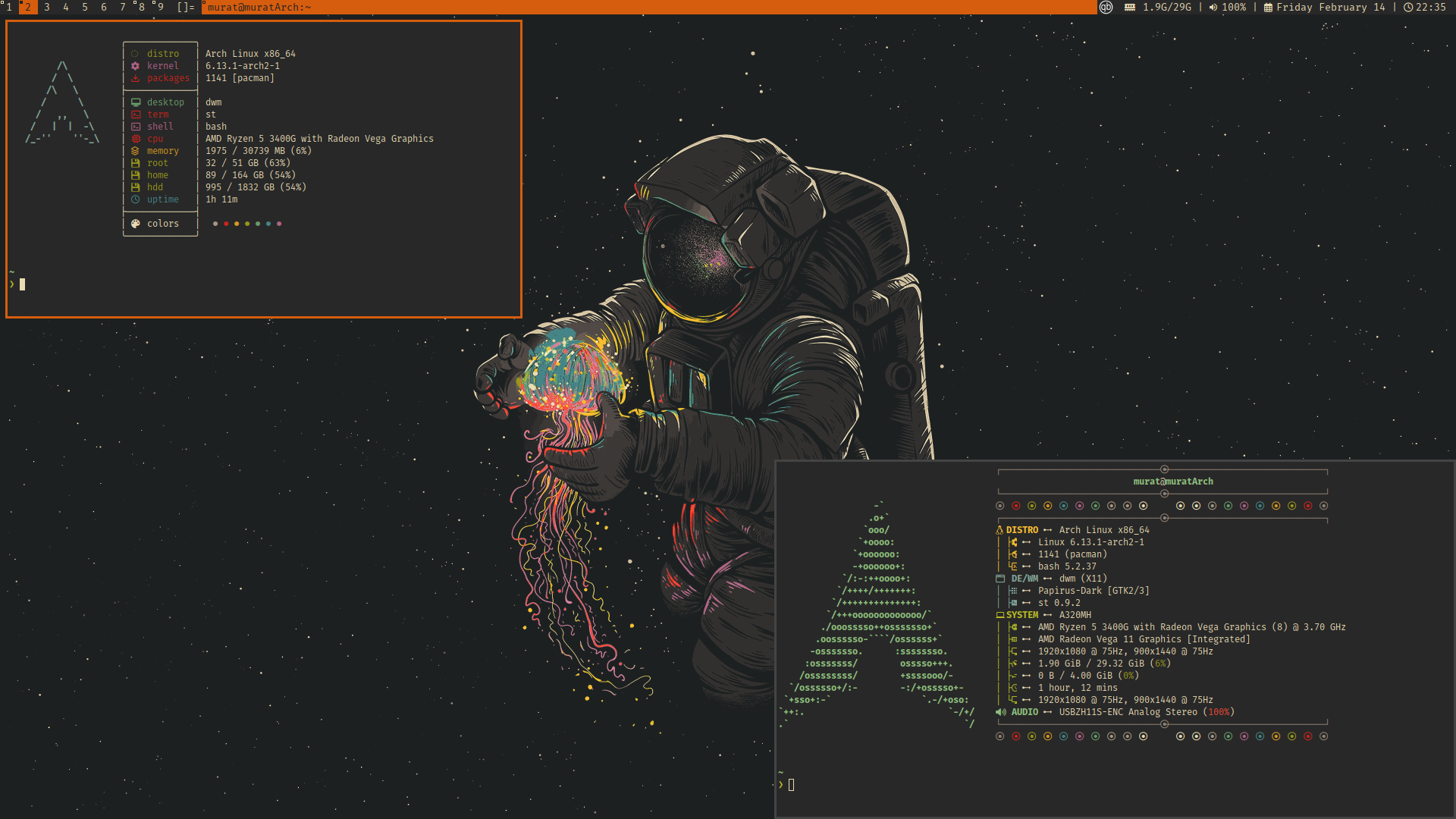Screen dimensions: 1456x819
Task: Click the memory icon beside 1.9G/29G
Action: pyautogui.click(x=1130, y=7)
